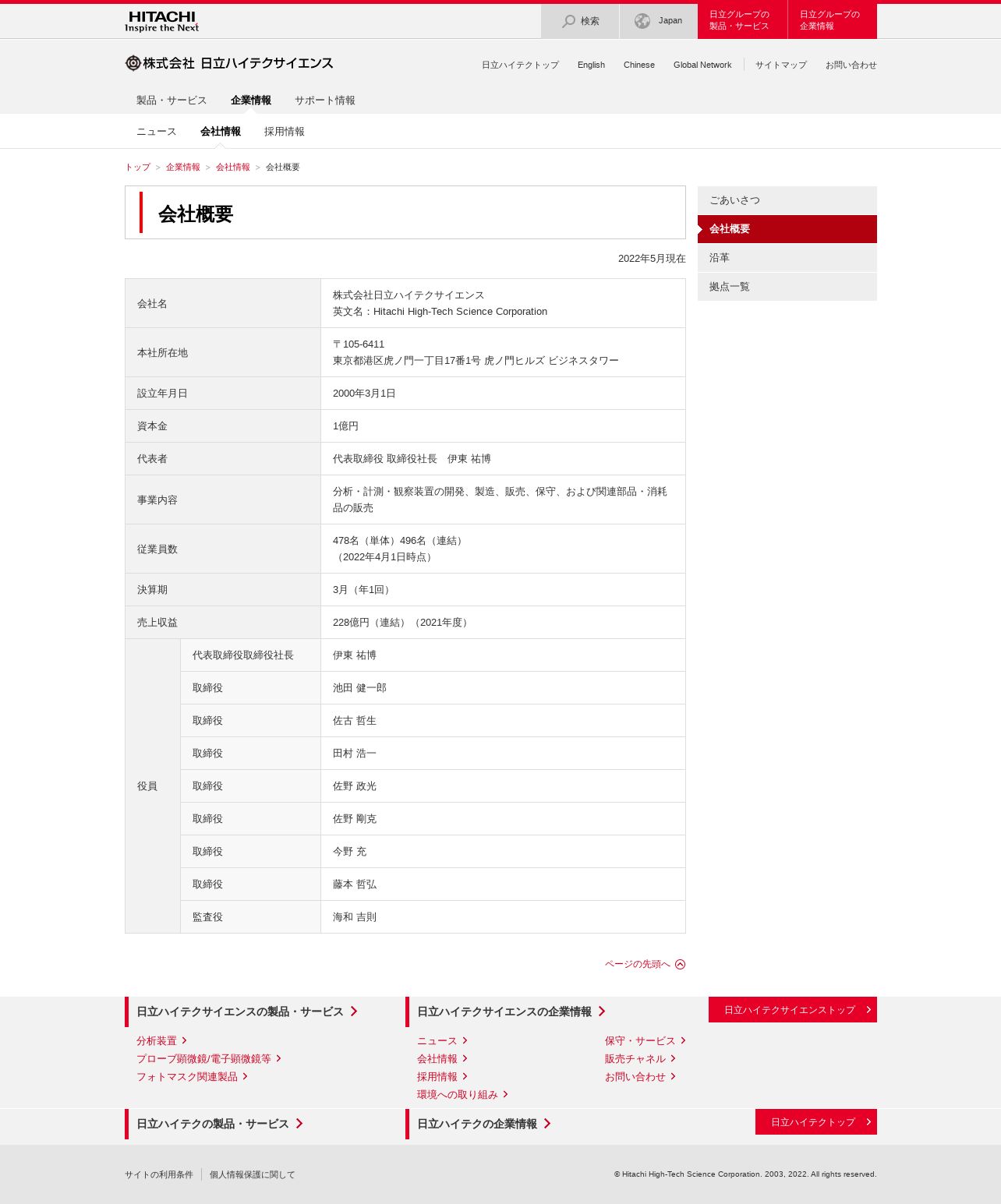Open サイトの利用条件 link
This screenshot has height=1204, width=1001.
click(x=159, y=1174)
